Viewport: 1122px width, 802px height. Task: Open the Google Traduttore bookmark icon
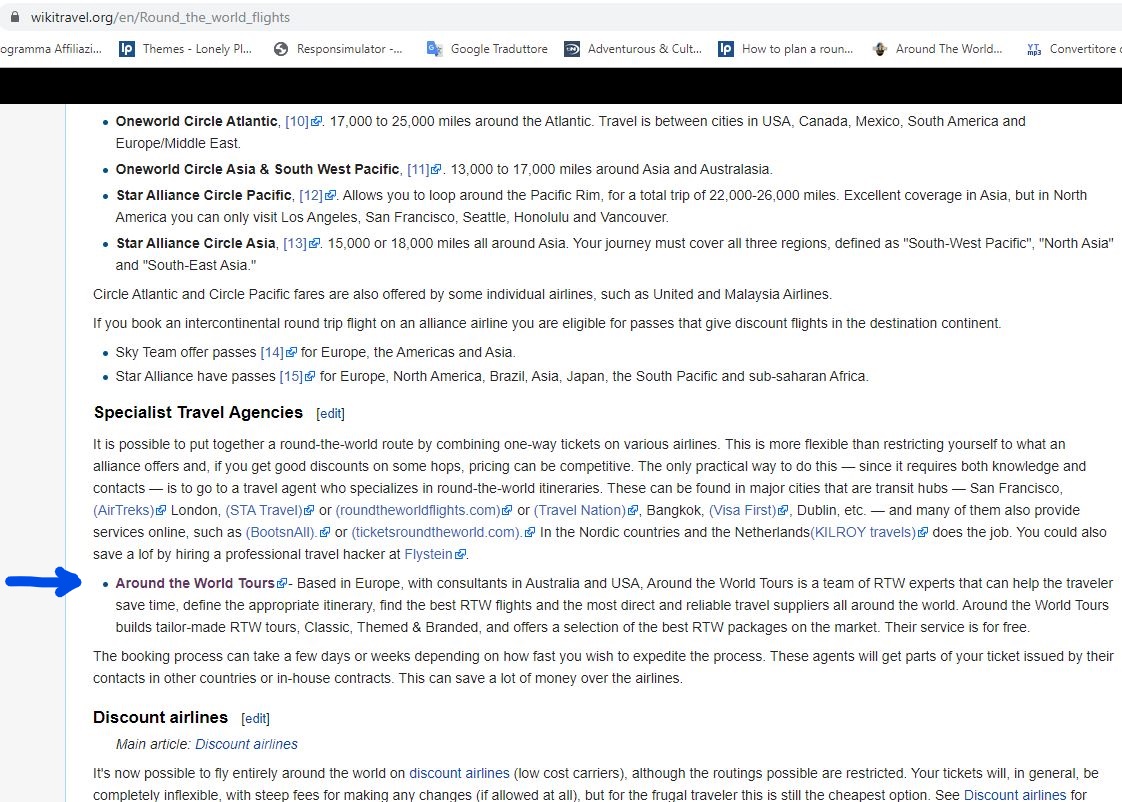point(434,49)
